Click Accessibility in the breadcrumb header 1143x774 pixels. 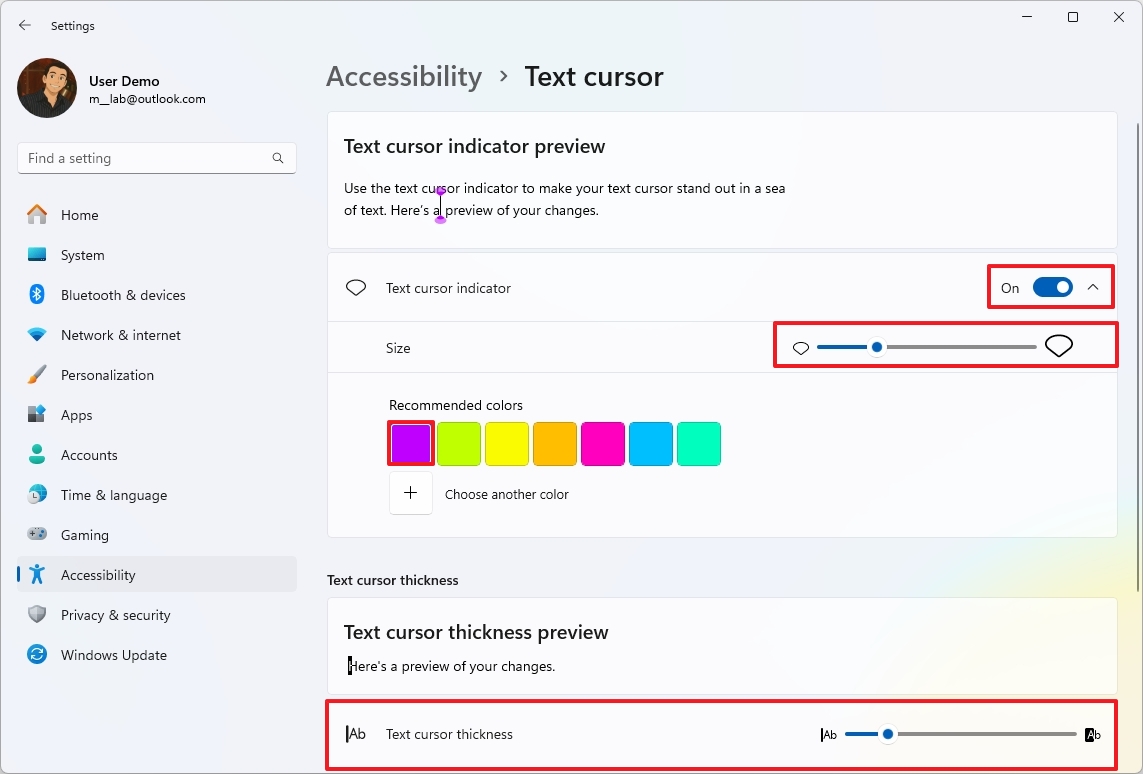click(x=404, y=76)
